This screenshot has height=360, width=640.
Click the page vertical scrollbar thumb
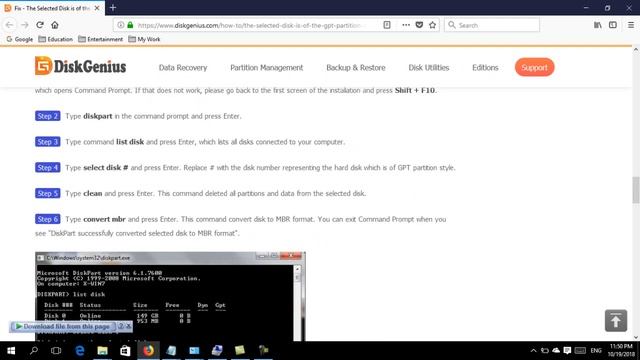pos(636,190)
